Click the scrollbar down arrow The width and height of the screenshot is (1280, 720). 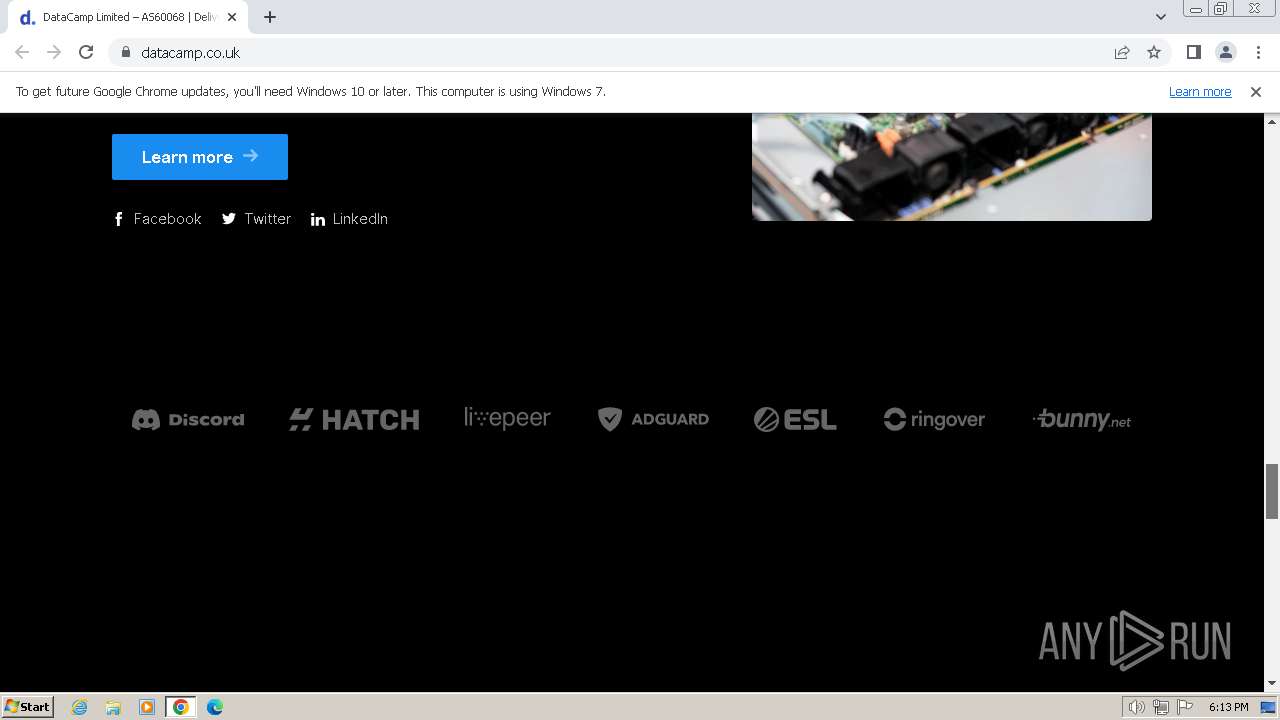coord(1272,684)
